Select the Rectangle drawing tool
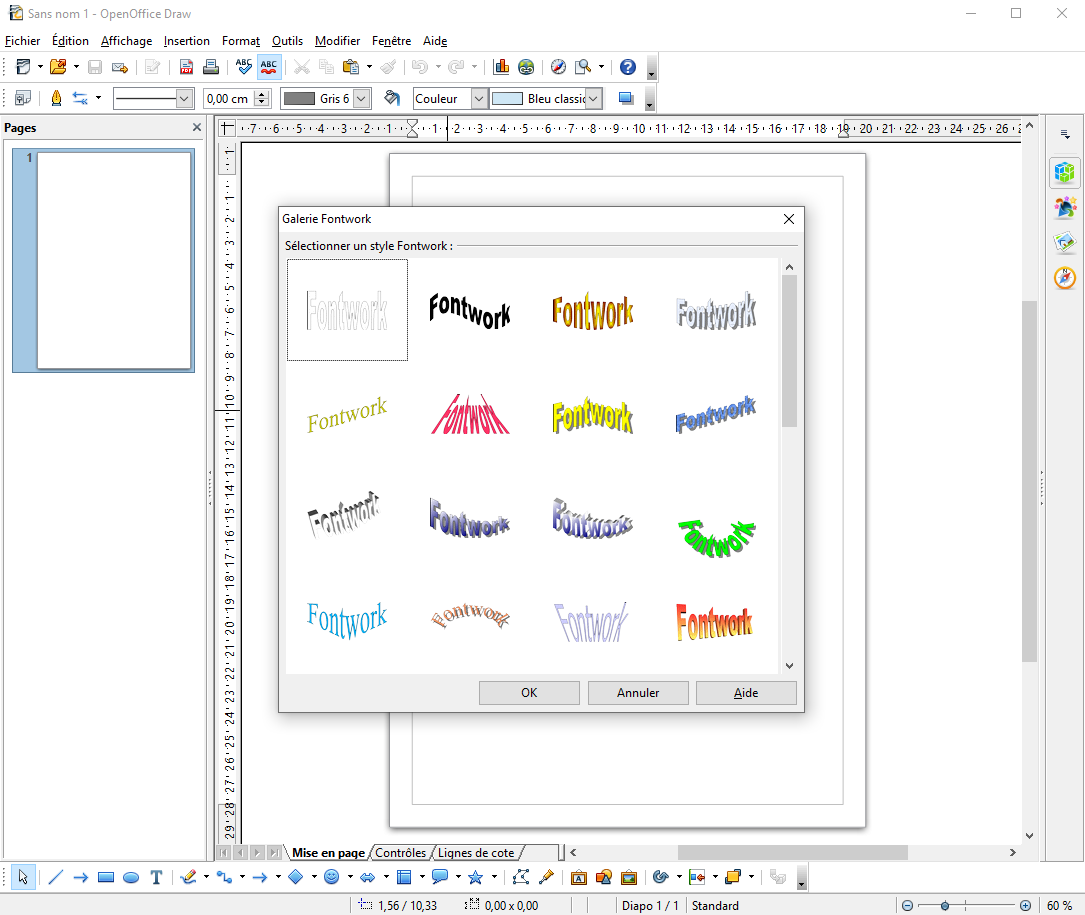 (106, 878)
